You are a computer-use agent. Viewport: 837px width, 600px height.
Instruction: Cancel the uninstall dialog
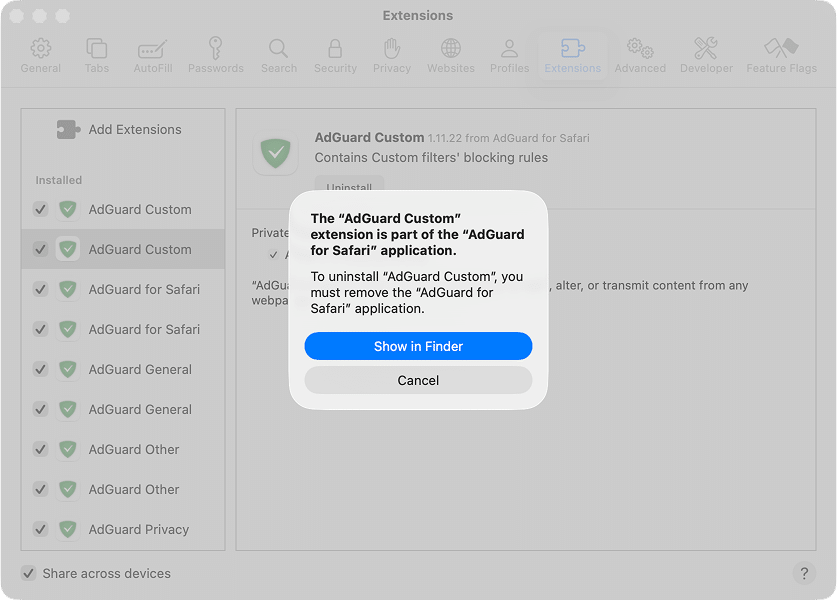coord(418,380)
